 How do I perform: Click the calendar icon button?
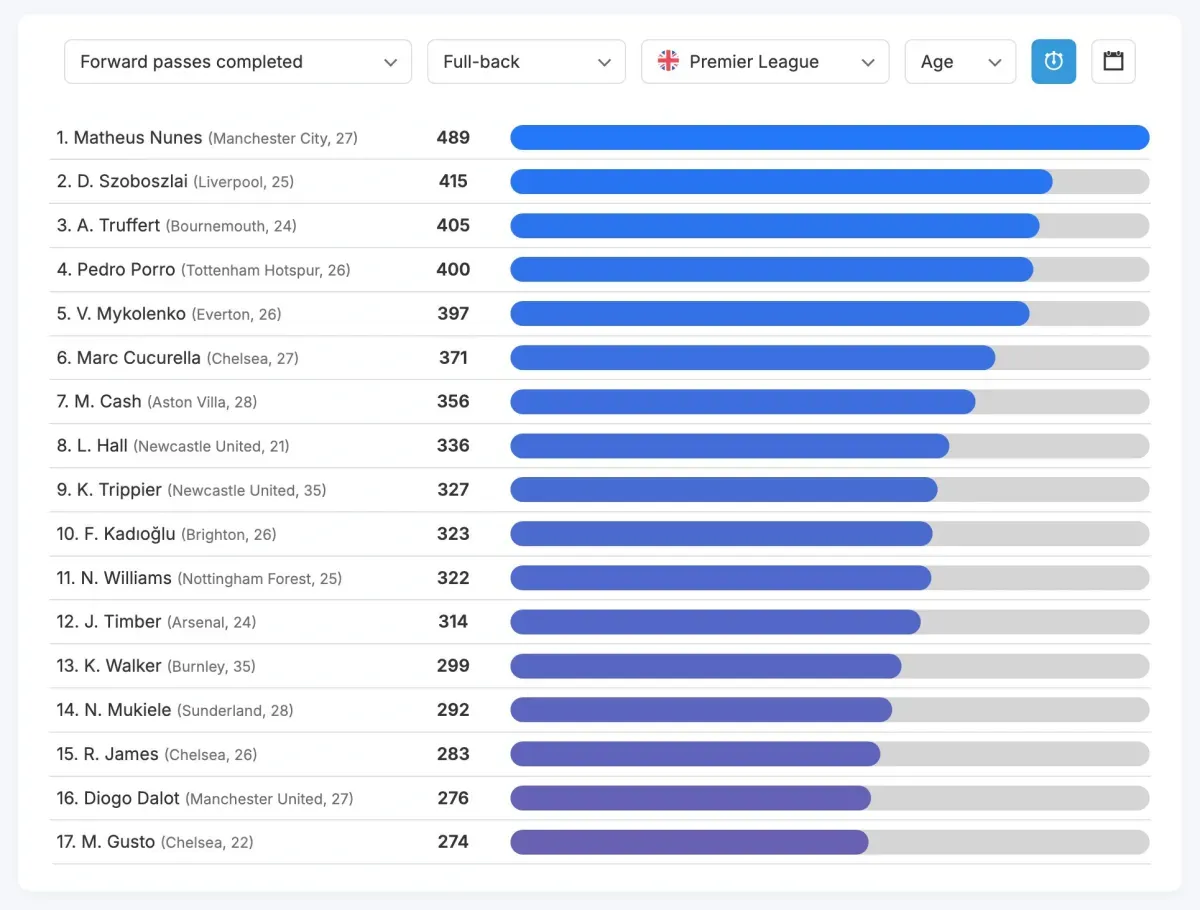coord(1113,62)
